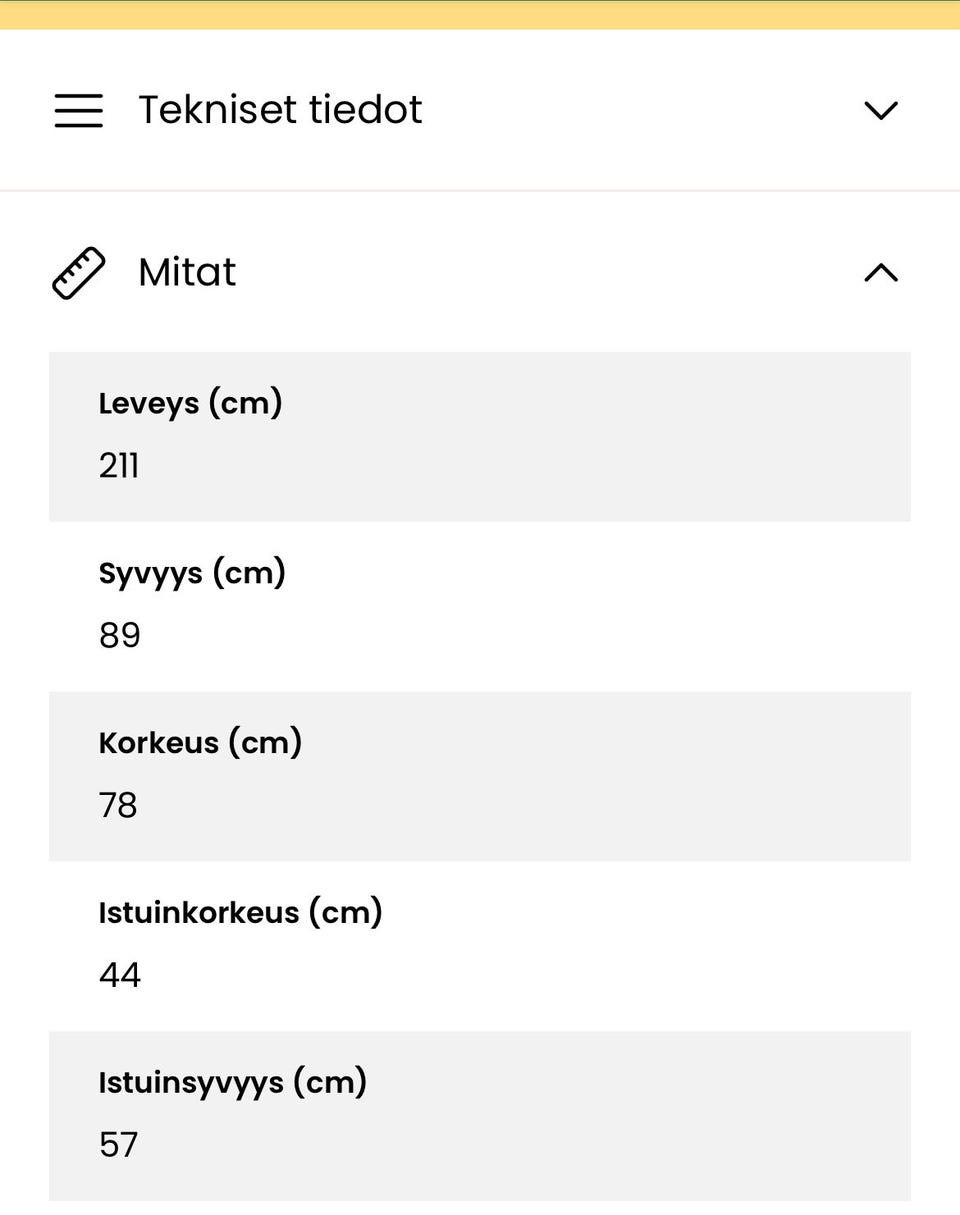Click the Mitat section heading
This screenshot has width=960, height=1215.
coord(187,273)
